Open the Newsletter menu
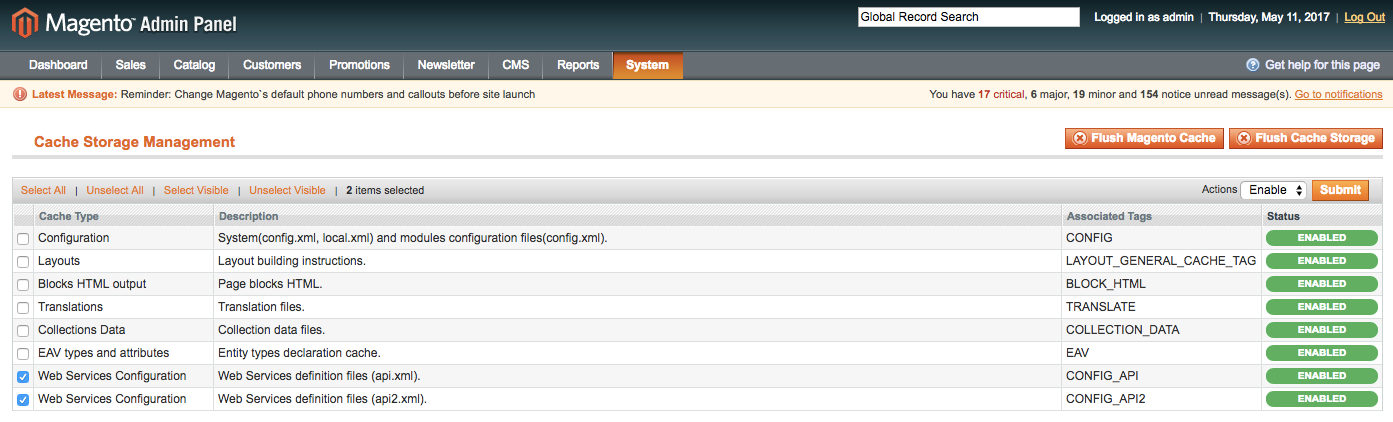 pyautogui.click(x=446, y=65)
